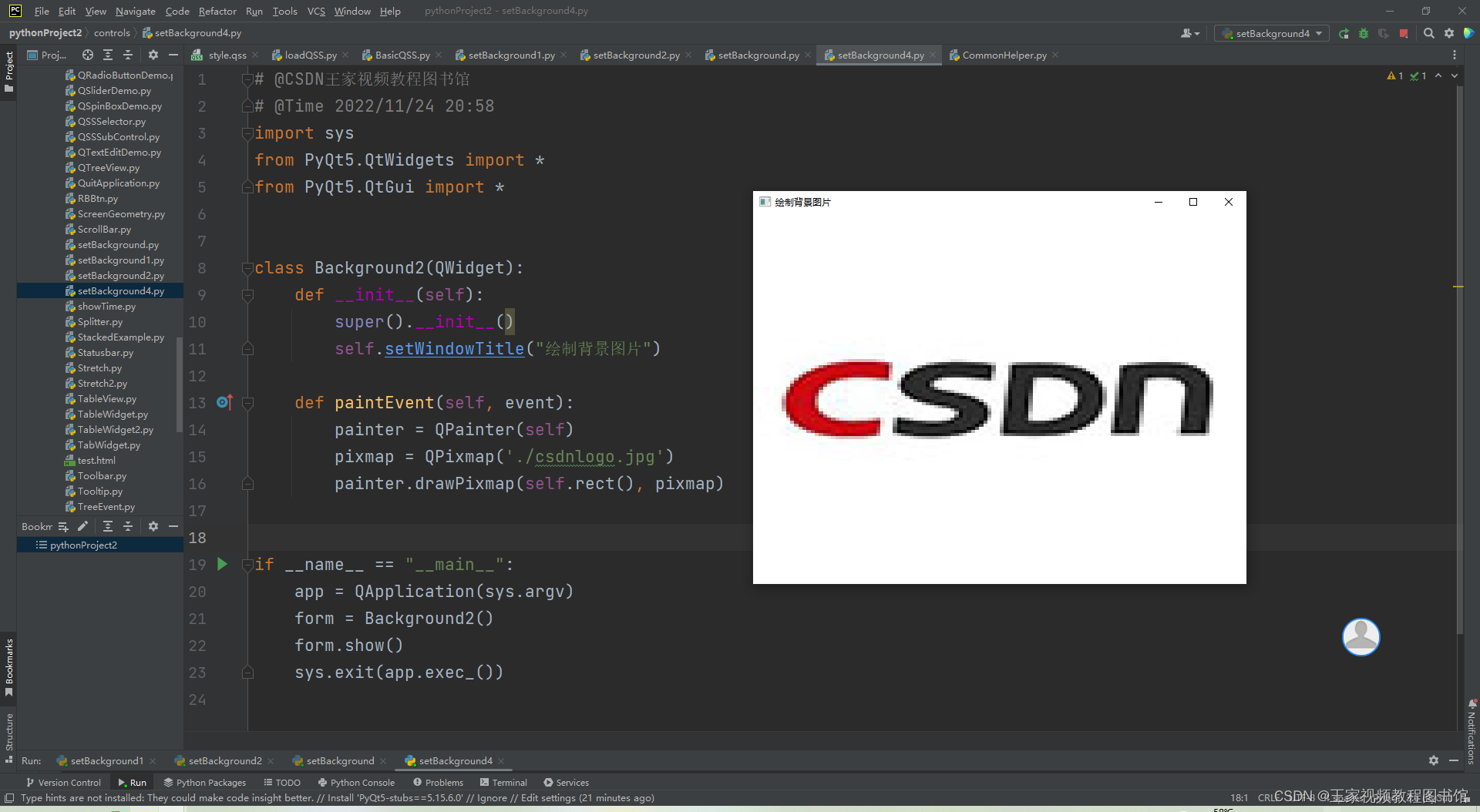Open the Problems tool window

click(438, 782)
